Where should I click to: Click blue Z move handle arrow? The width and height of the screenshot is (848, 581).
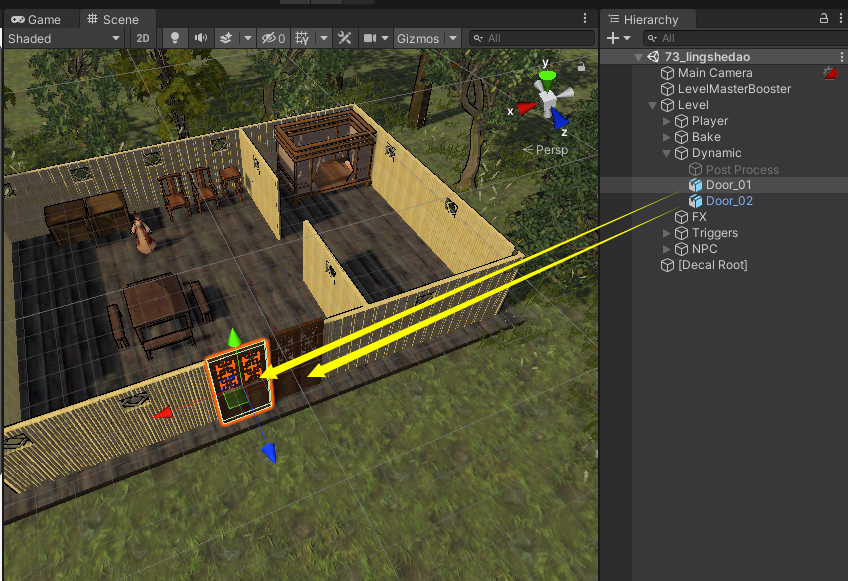pos(270,453)
